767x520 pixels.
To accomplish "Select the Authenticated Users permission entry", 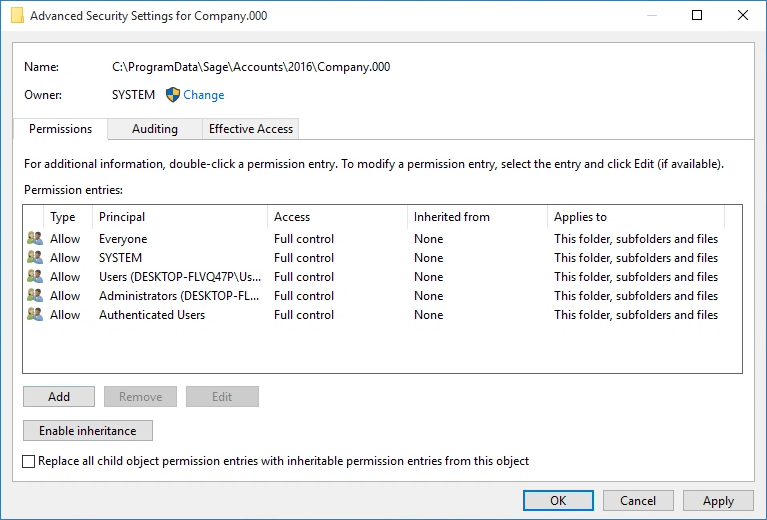I will click(x=152, y=315).
